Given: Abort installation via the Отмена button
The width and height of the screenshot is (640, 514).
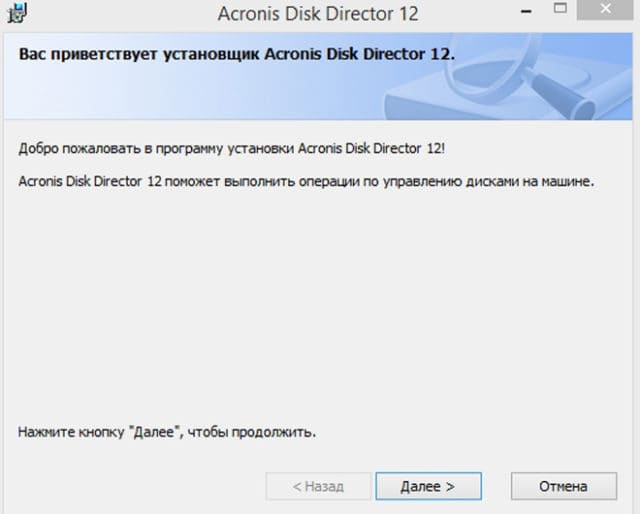Looking at the screenshot, I should [564, 486].
